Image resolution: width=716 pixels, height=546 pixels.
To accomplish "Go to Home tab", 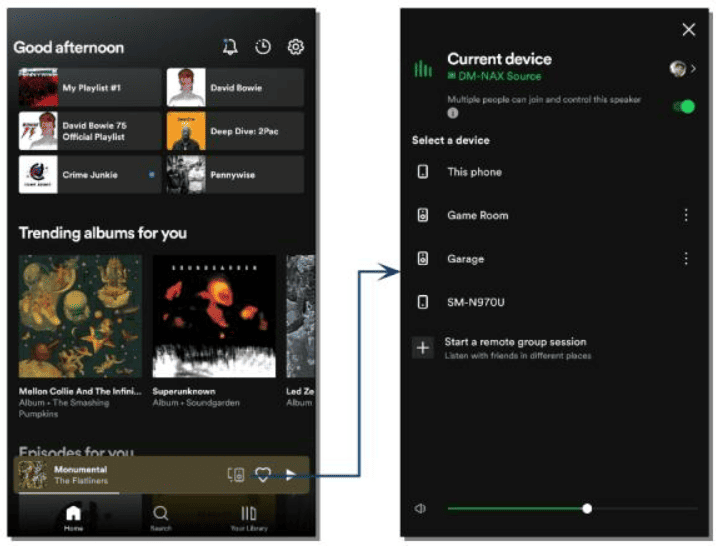I will click(73, 518).
